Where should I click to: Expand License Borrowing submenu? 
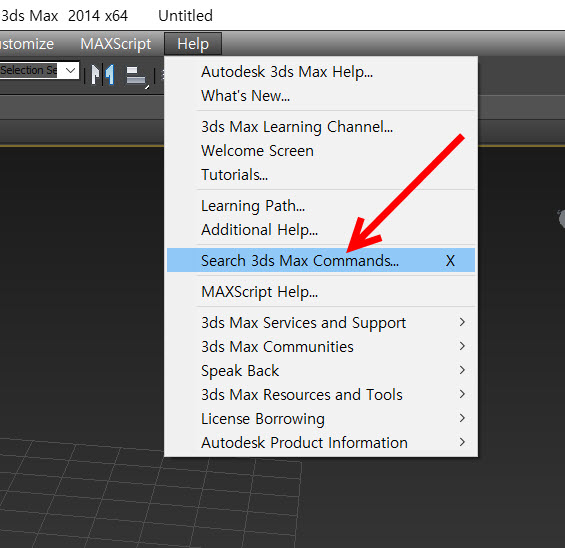pyautogui.click(x=321, y=419)
